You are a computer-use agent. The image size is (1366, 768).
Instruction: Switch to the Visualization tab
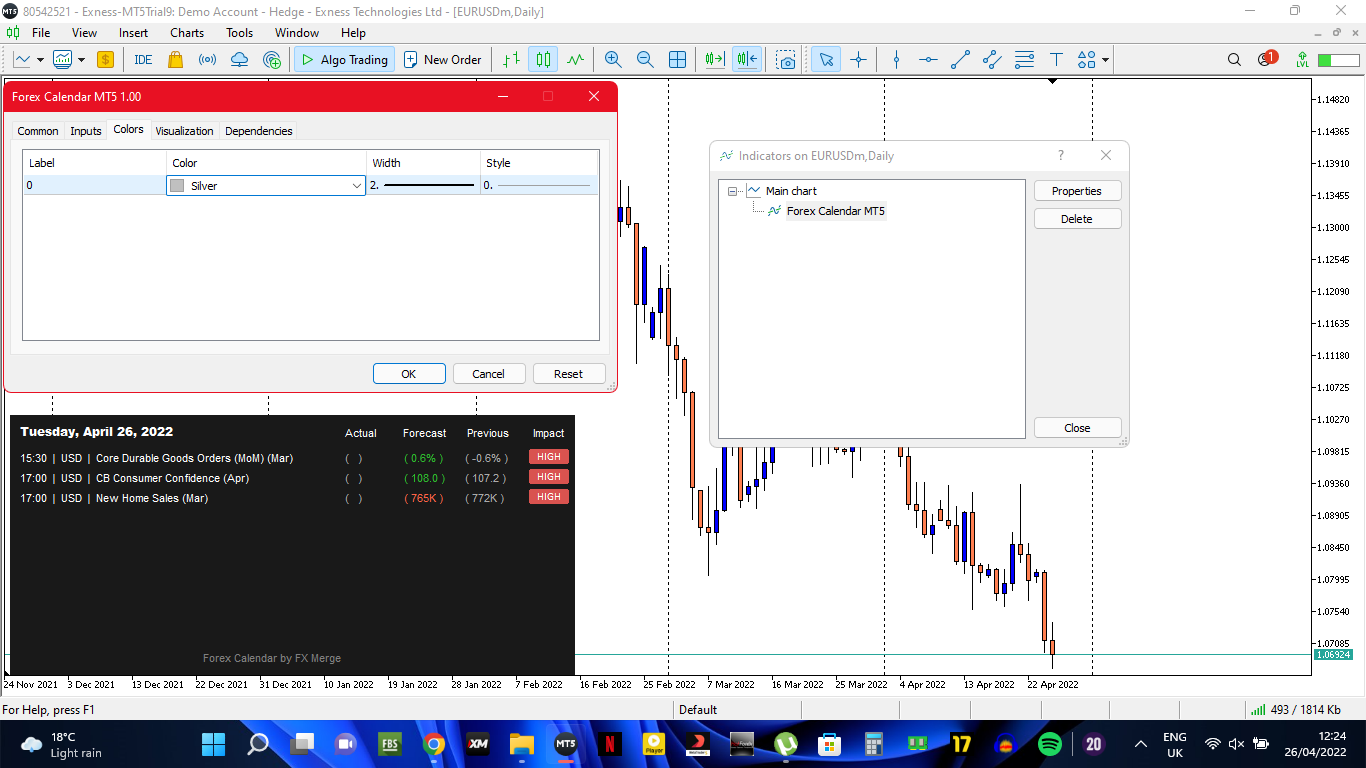pos(185,131)
